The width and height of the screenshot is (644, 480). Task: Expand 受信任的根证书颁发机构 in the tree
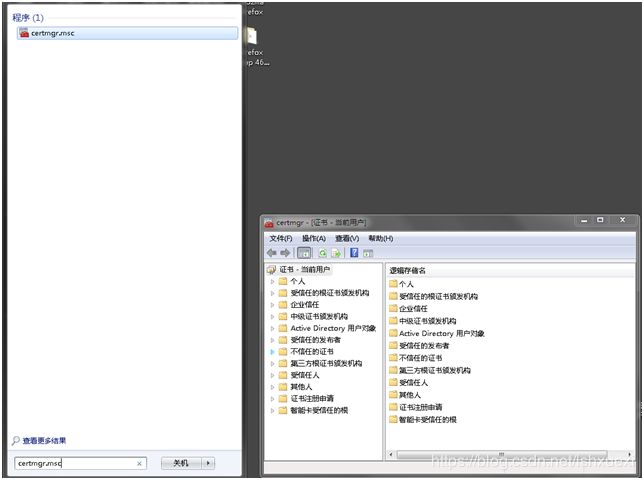coord(272,293)
